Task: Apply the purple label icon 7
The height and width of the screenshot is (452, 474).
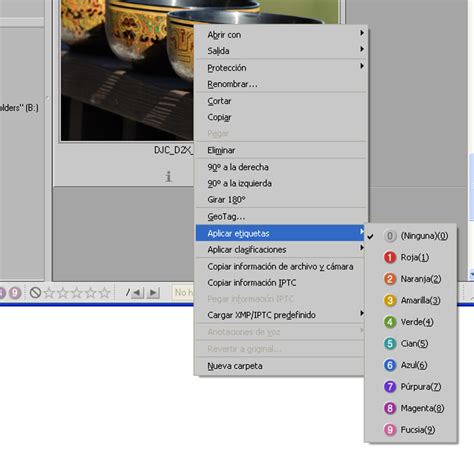Action: pyautogui.click(x=390, y=387)
